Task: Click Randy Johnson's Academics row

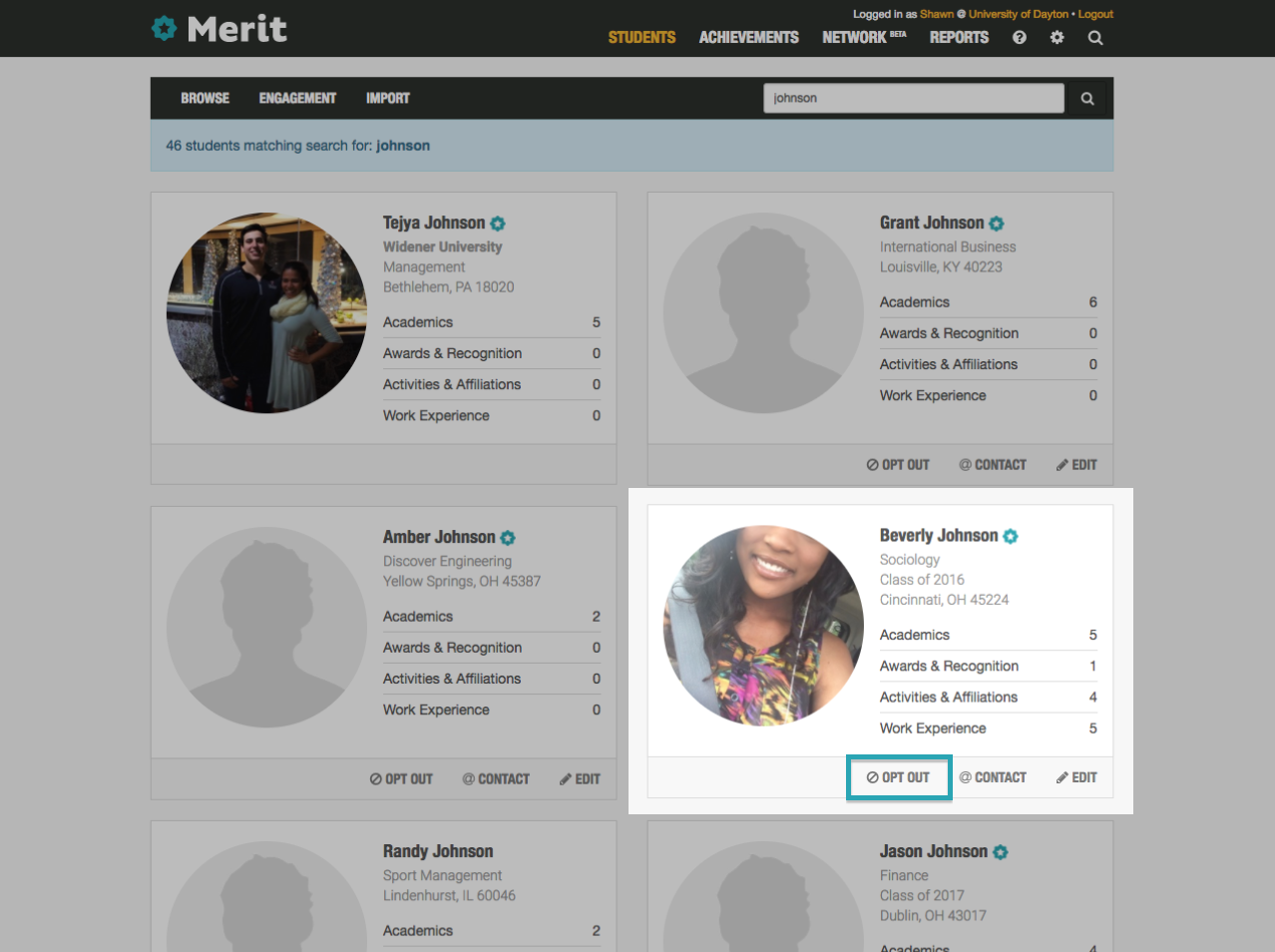Action: point(492,931)
